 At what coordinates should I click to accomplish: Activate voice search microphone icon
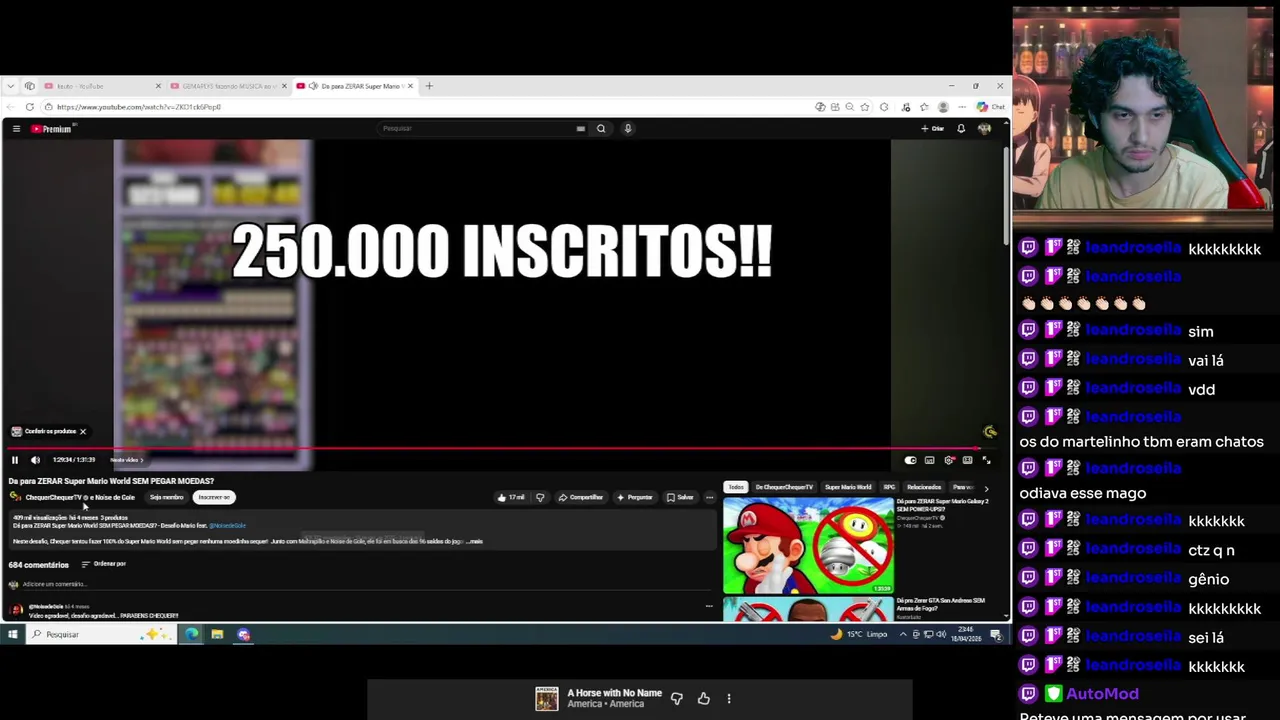[x=628, y=128]
